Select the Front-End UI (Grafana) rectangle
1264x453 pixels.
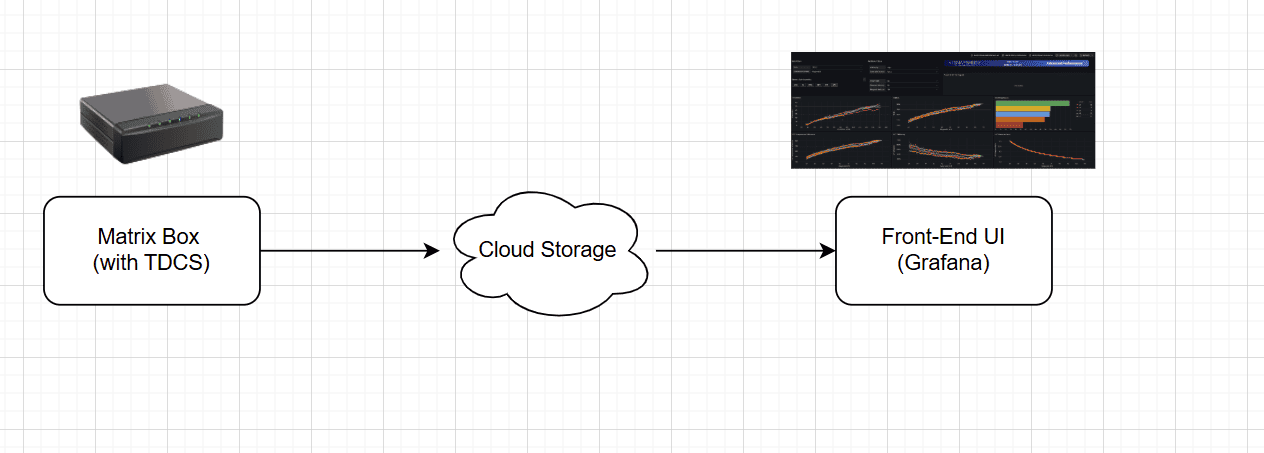pyautogui.click(x=943, y=250)
